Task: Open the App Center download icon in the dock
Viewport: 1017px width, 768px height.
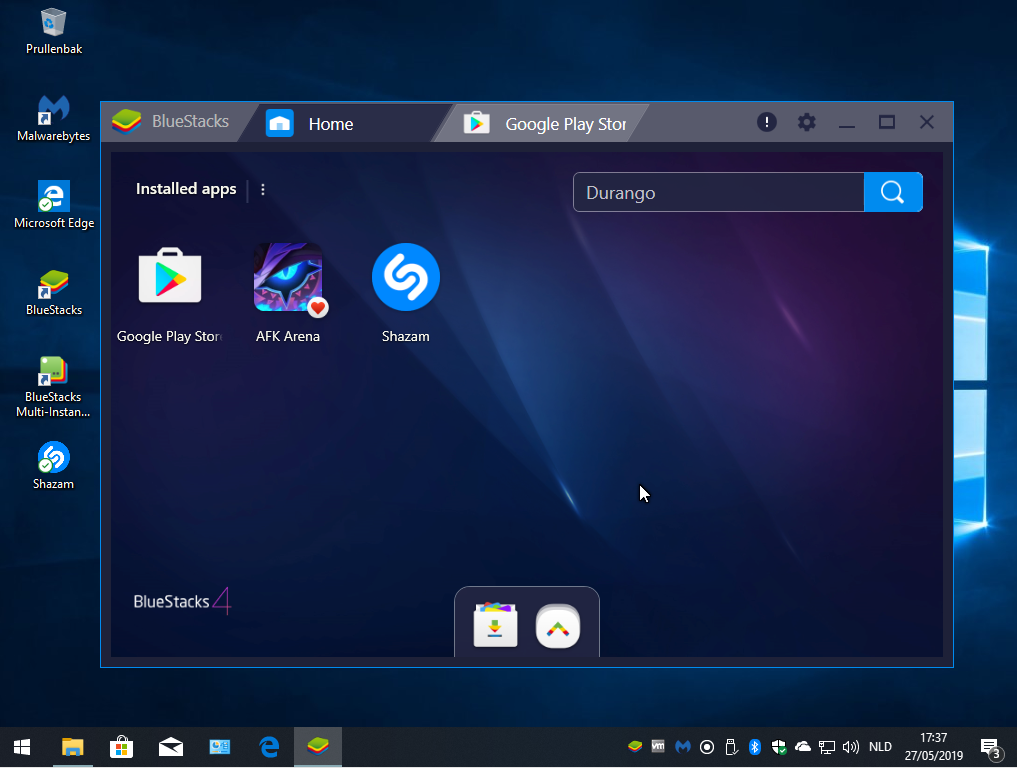Action: pyautogui.click(x=496, y=625)
